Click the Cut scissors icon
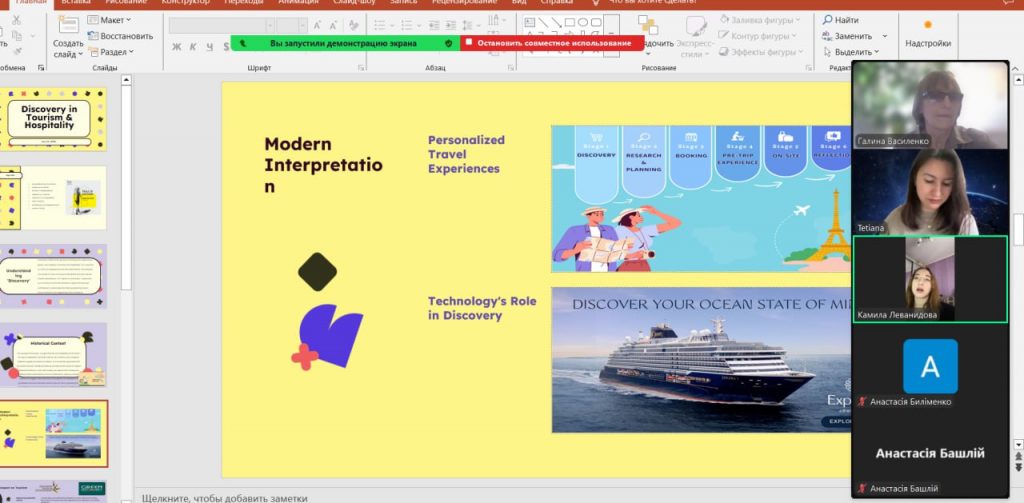 (15, 19)
